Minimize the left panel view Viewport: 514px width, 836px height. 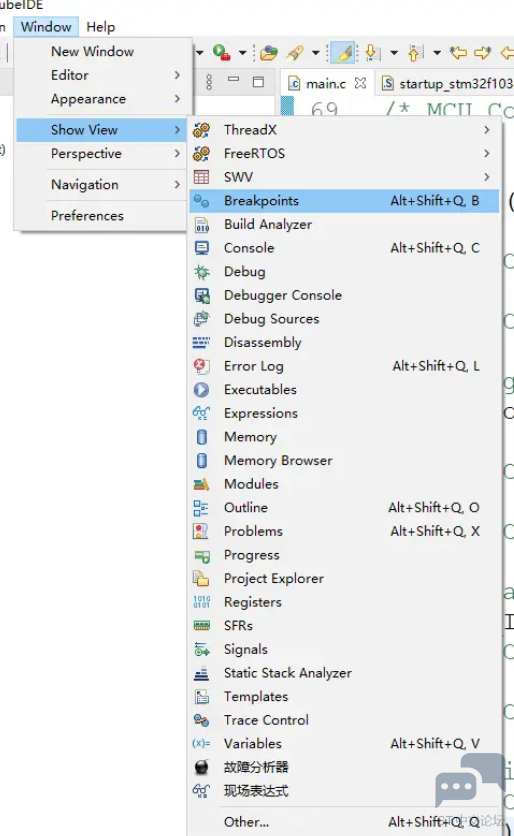point(234,79)
